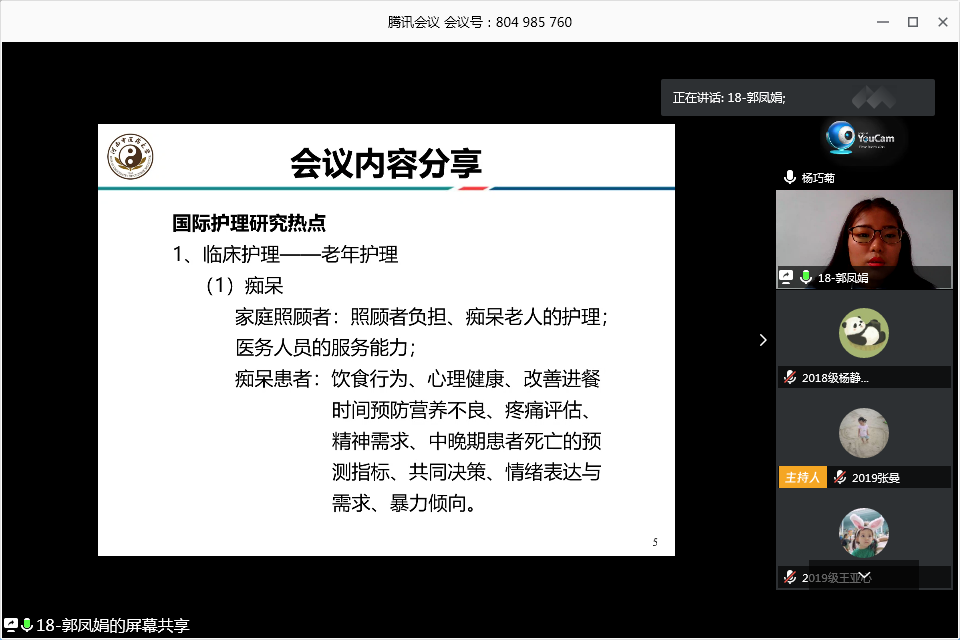960x640 pixels.
Task: Click the muted microphone icon for 2018级杨静
Action: pyautogui.click(x=789, y=378)
